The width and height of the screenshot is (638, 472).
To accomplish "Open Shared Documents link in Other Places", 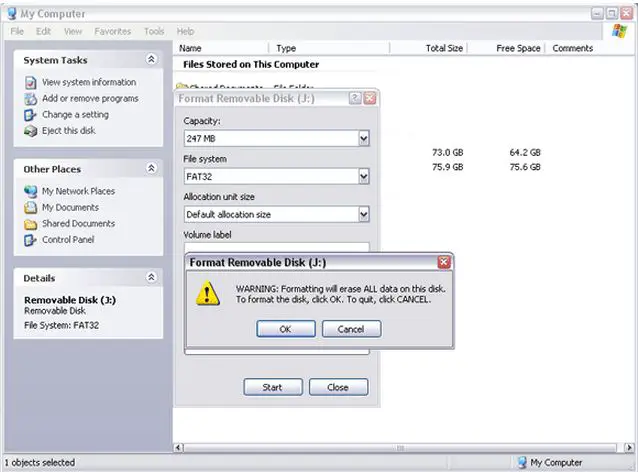I will click(79, 223).
